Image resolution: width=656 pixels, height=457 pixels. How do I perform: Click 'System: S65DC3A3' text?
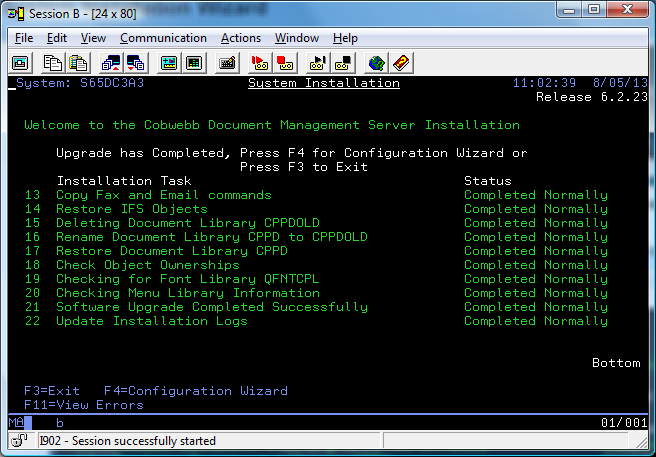point(80,83)
